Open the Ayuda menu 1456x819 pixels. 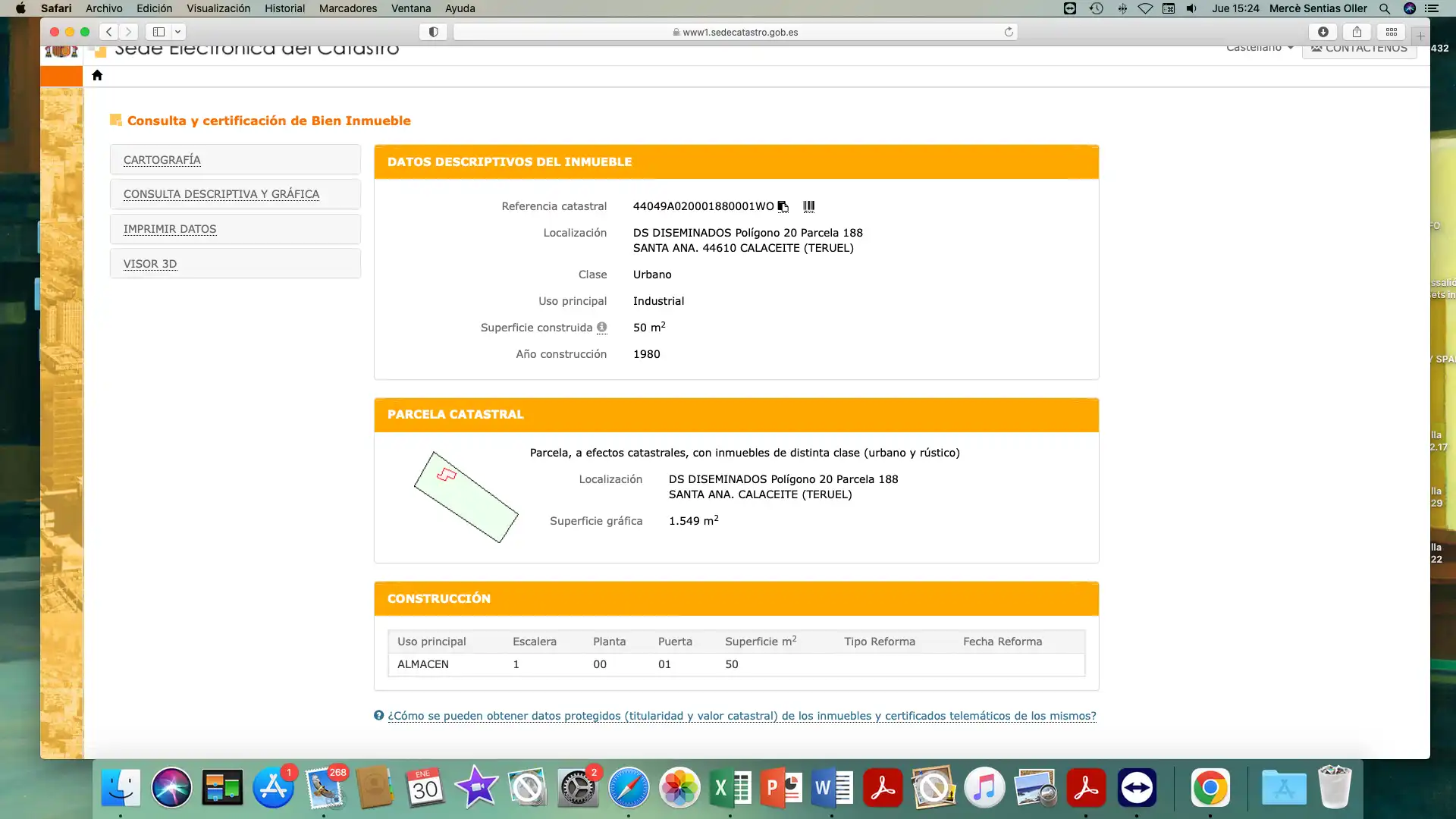pyautogui.click(x=460, y=8)
